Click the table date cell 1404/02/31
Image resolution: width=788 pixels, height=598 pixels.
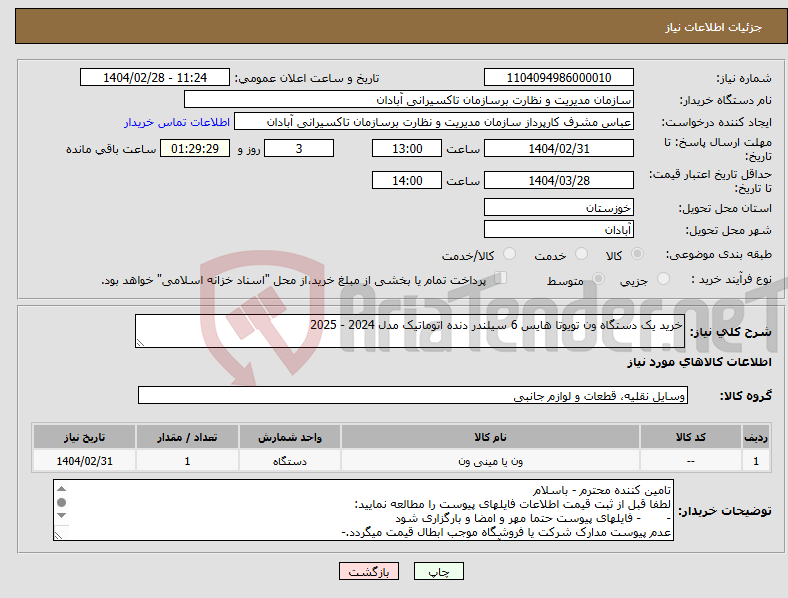point(84,461)
